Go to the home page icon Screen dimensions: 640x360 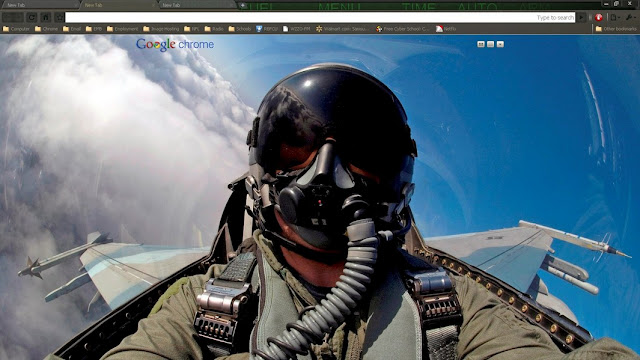point(46,18)
